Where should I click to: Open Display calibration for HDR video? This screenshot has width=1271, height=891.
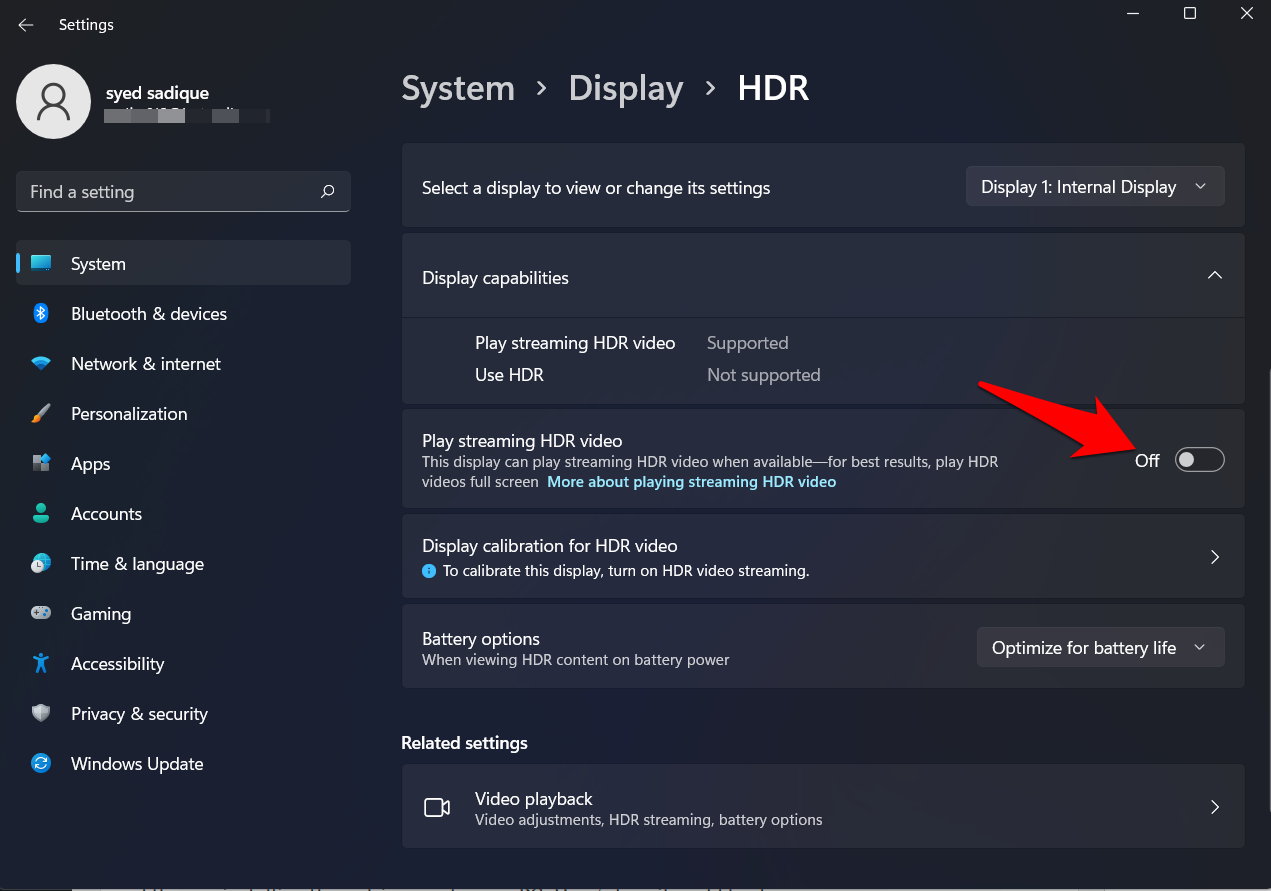[823, 556]
